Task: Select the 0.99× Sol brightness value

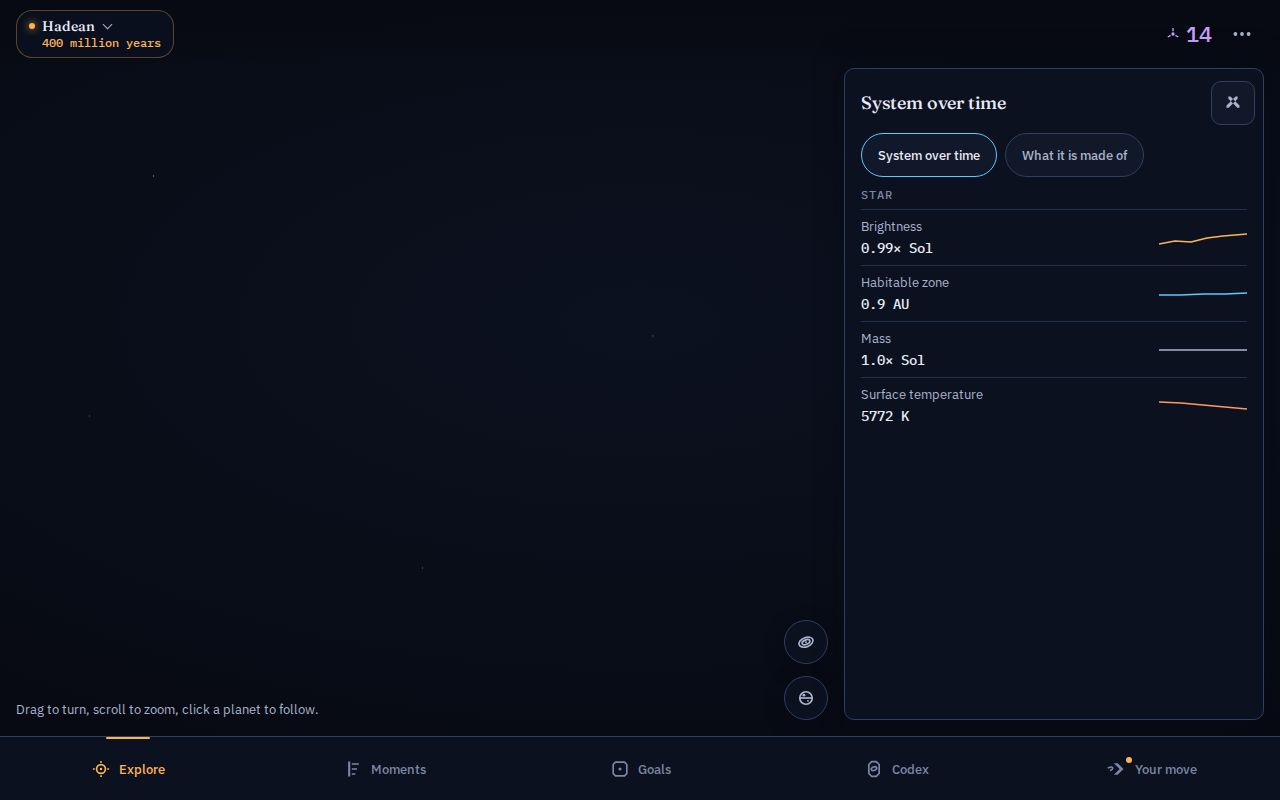Action: (897, 248)
